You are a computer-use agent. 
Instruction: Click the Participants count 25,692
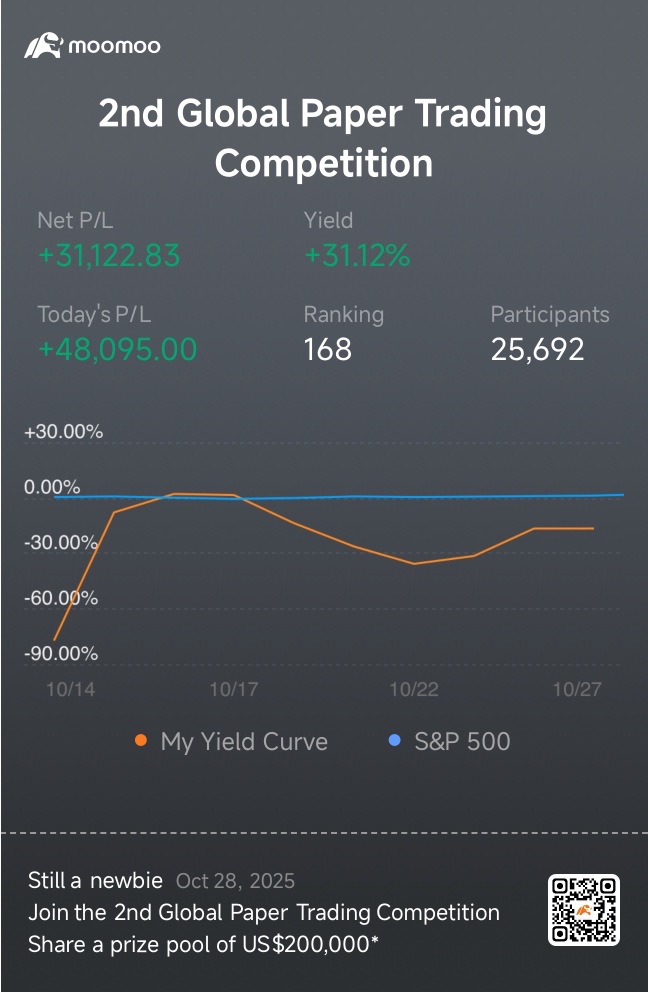[537, 349]
